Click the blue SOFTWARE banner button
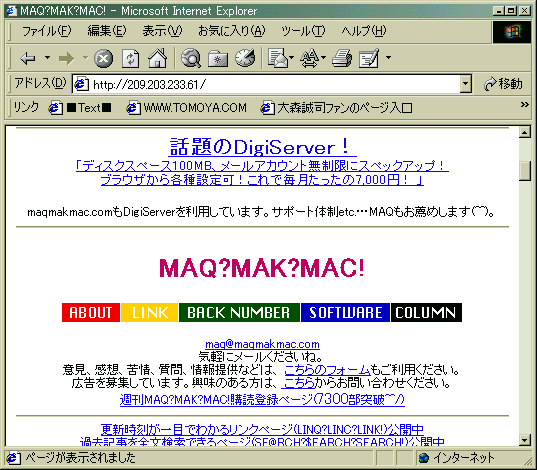Screen dimensions: 537x470 pos(345,312)
